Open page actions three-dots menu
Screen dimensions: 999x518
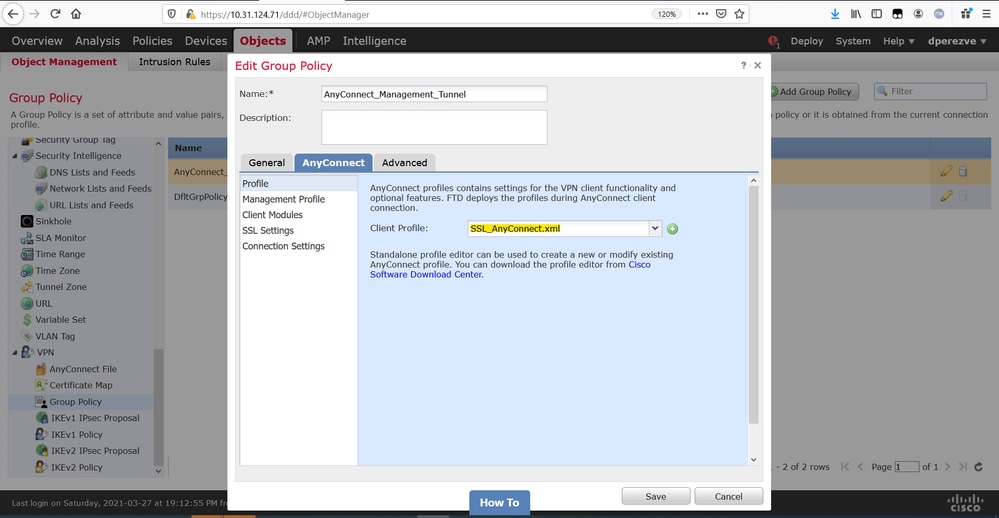click(702, 13)
